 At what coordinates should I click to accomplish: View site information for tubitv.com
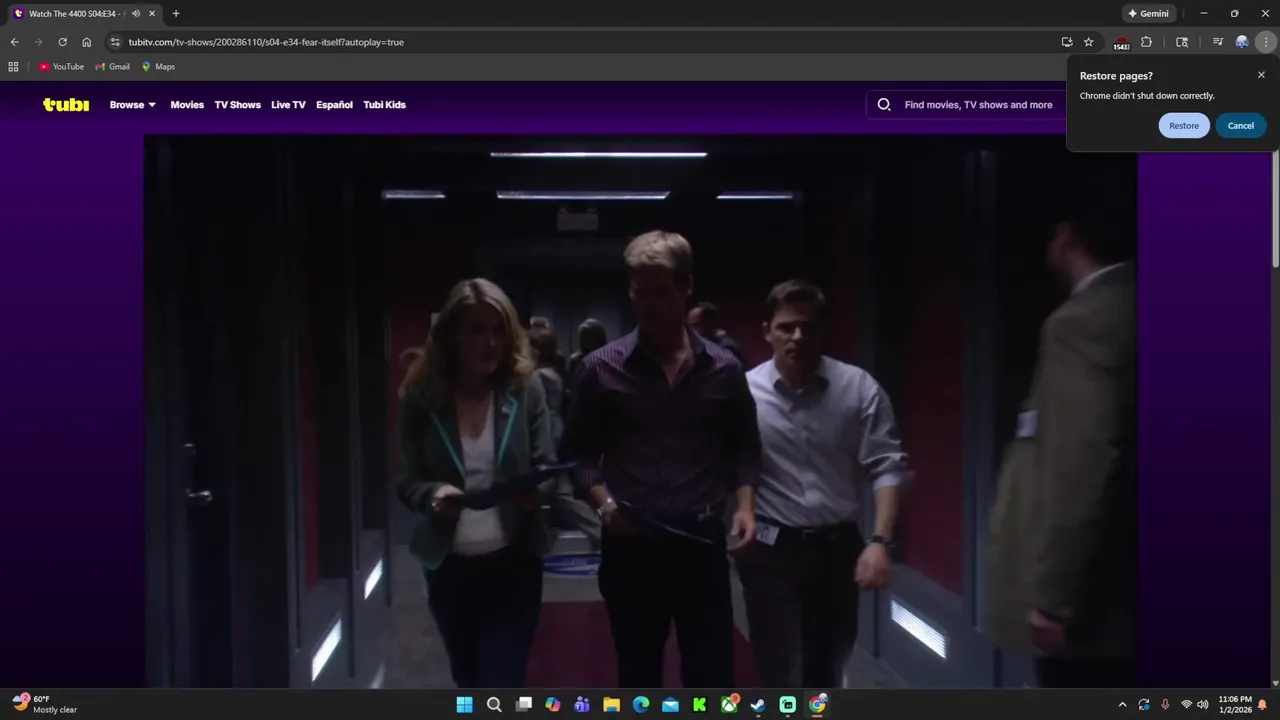pyautogui.click(x=115, y=42)
